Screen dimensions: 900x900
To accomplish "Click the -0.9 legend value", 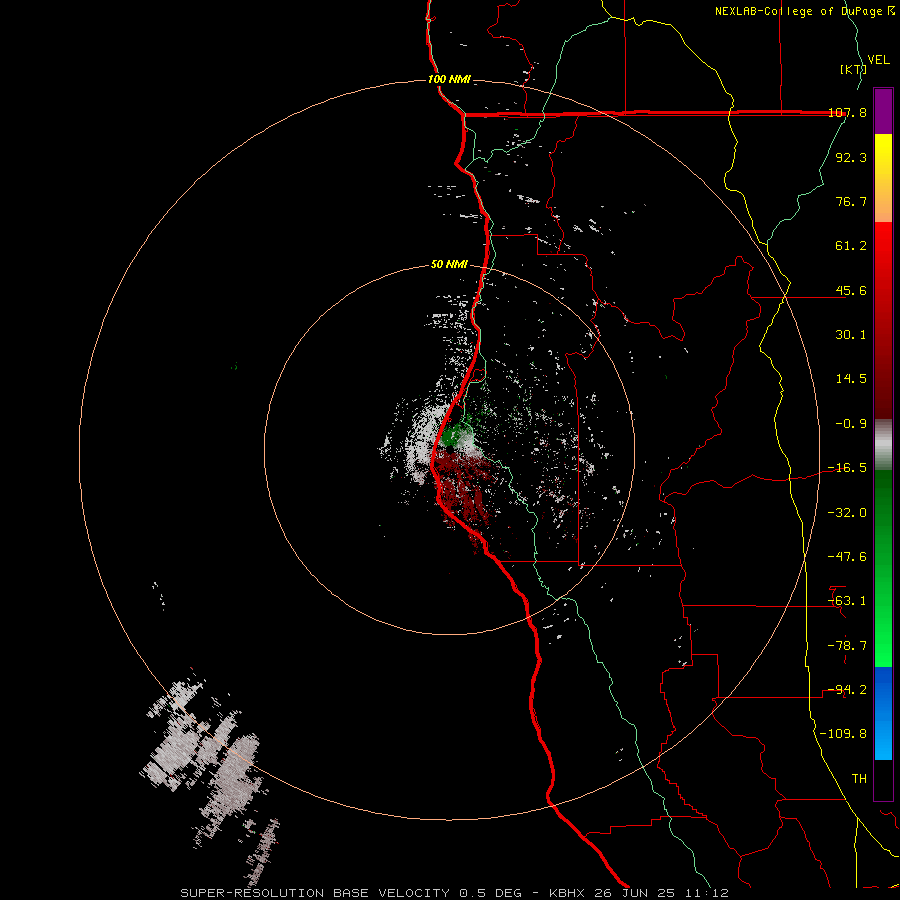I will 851,424.
